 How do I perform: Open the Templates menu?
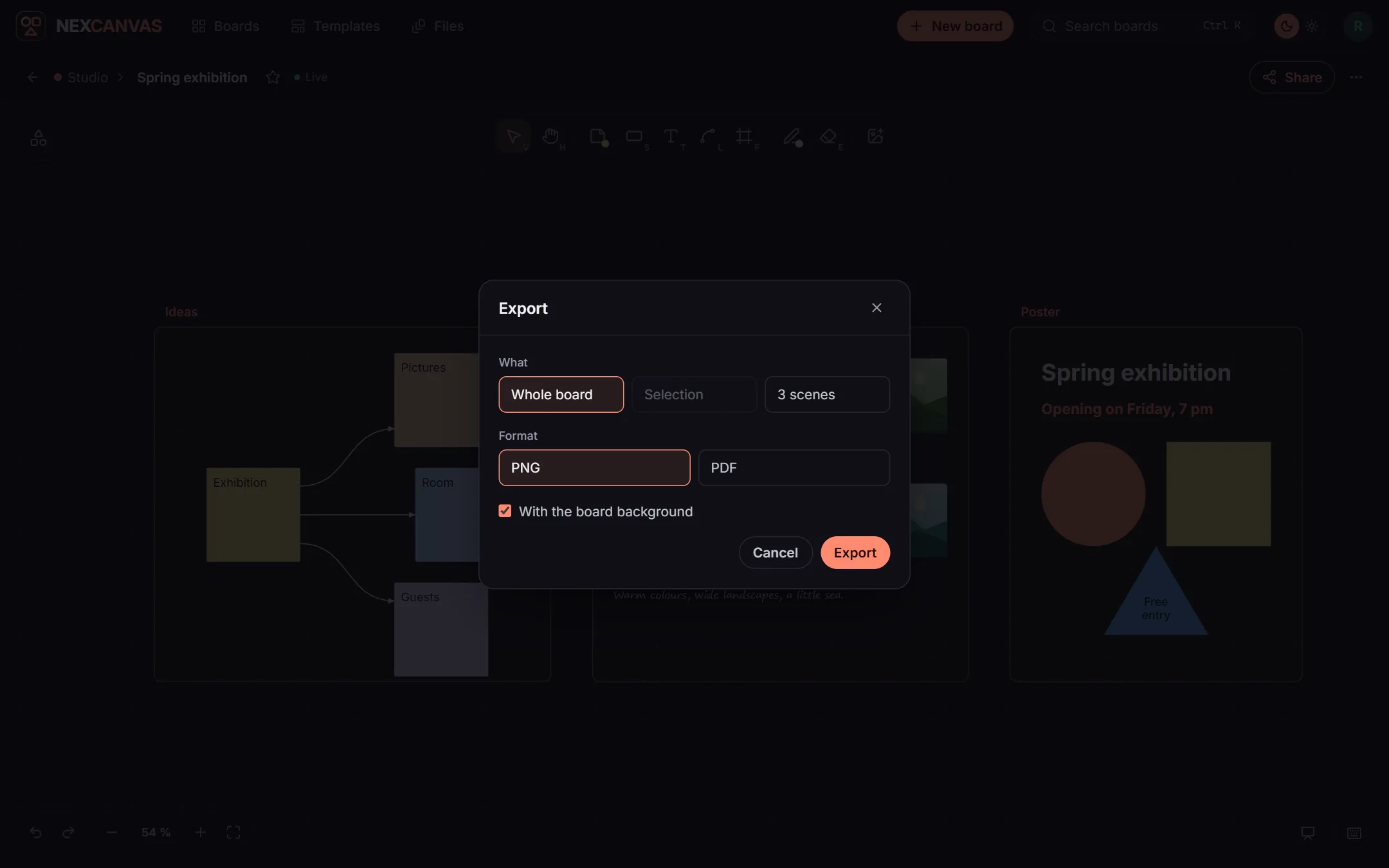point(335,26)
